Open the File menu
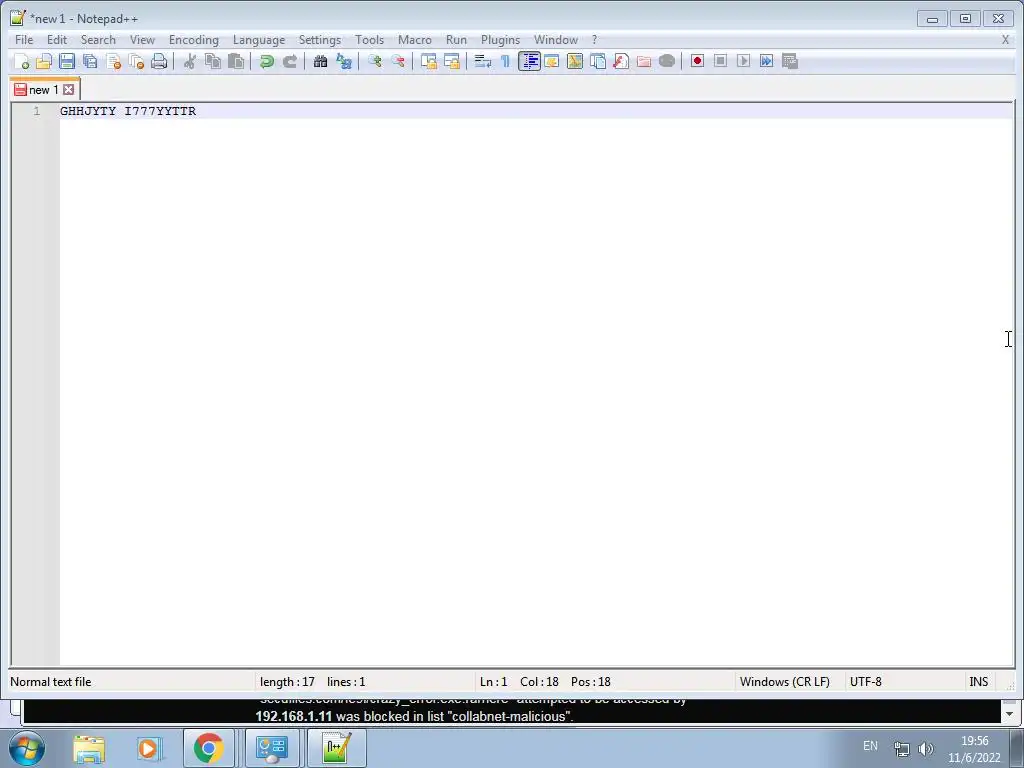 (24, 40)
